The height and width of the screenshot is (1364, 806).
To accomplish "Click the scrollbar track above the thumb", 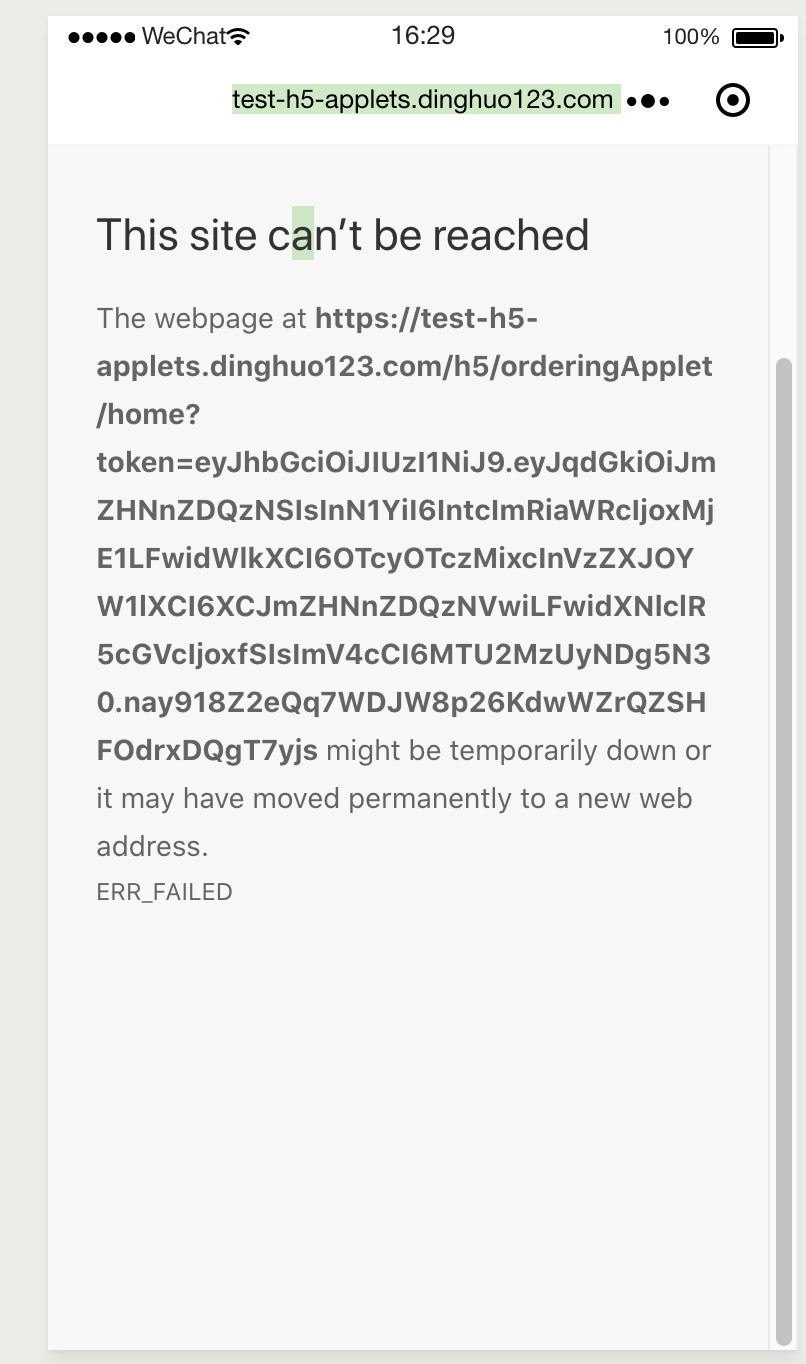I will [x=783, y=250].
